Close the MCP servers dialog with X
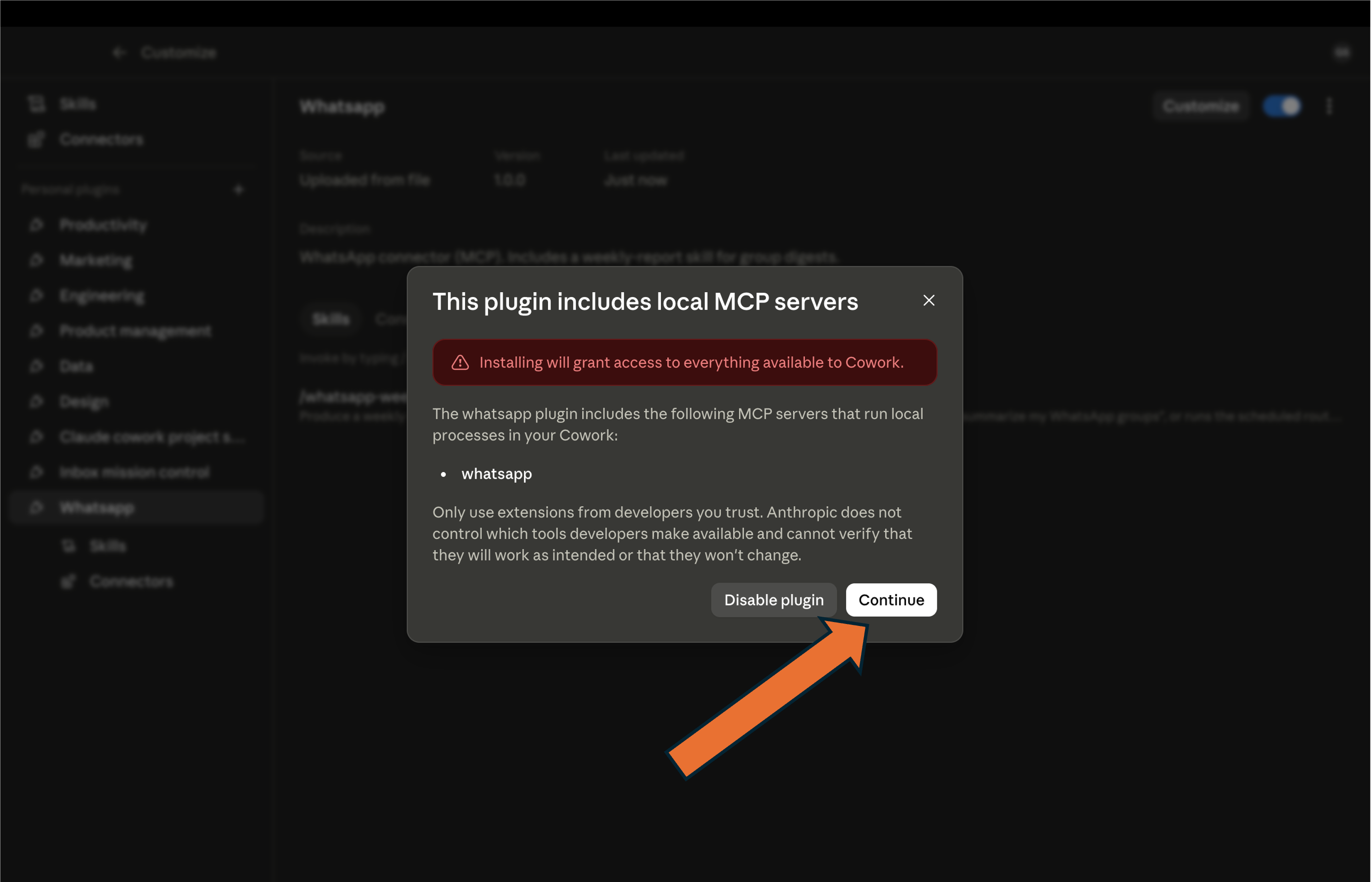 [x=929, y=300]
